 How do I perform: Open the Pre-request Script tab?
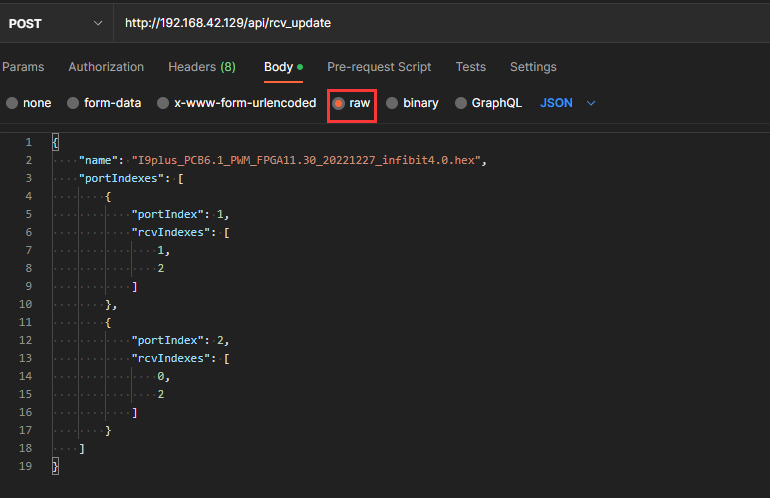point(379,67)
